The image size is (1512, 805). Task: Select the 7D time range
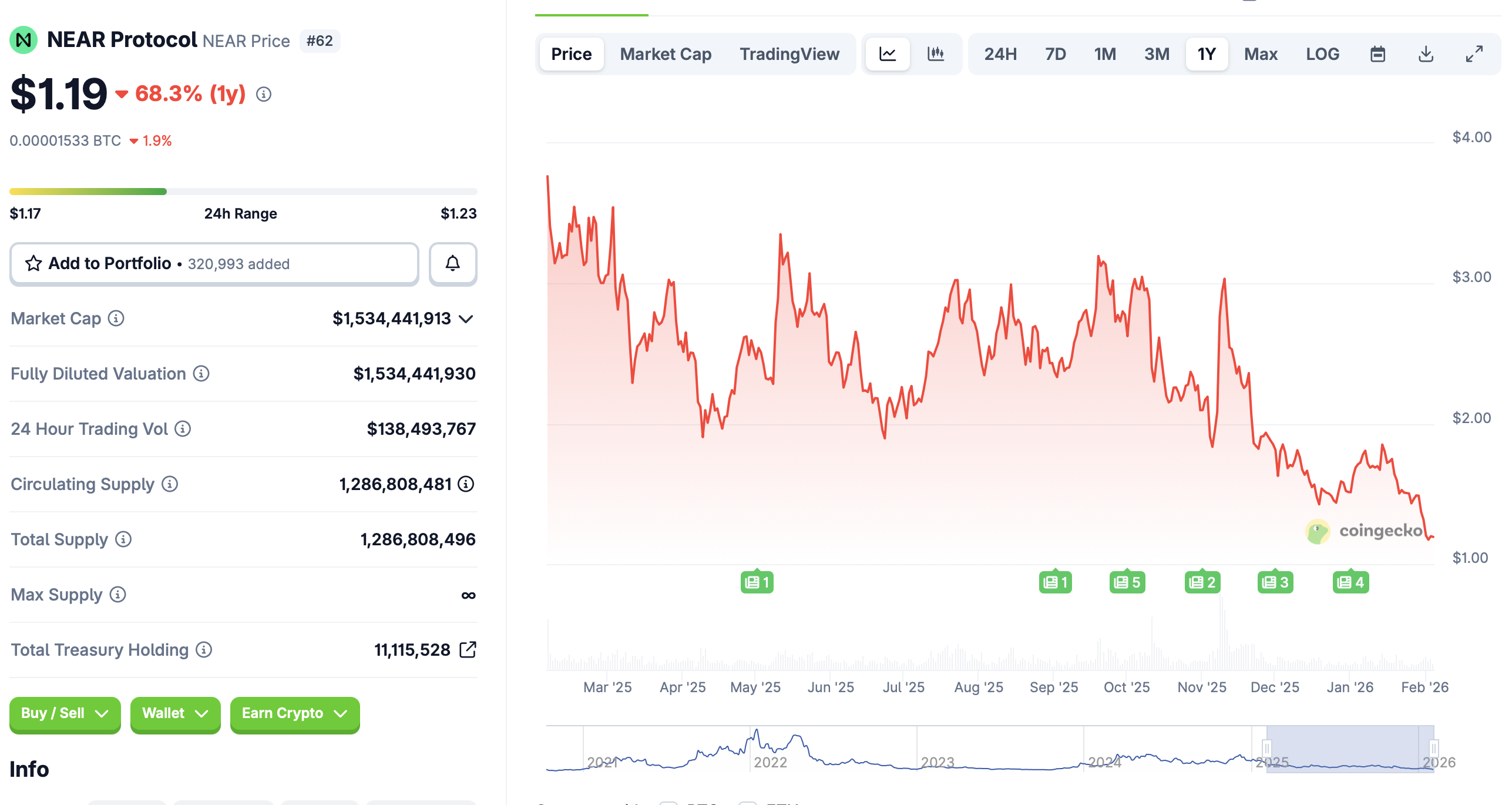pos(1055,54)
